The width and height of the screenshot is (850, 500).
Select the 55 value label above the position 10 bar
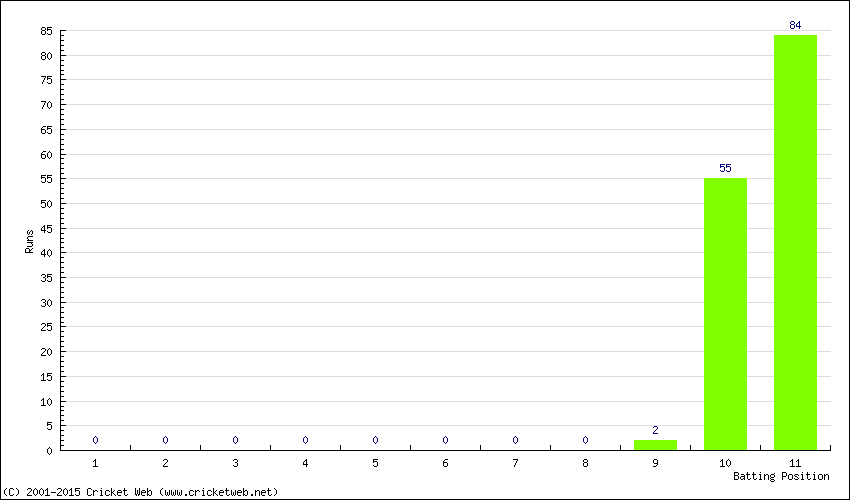725,168
